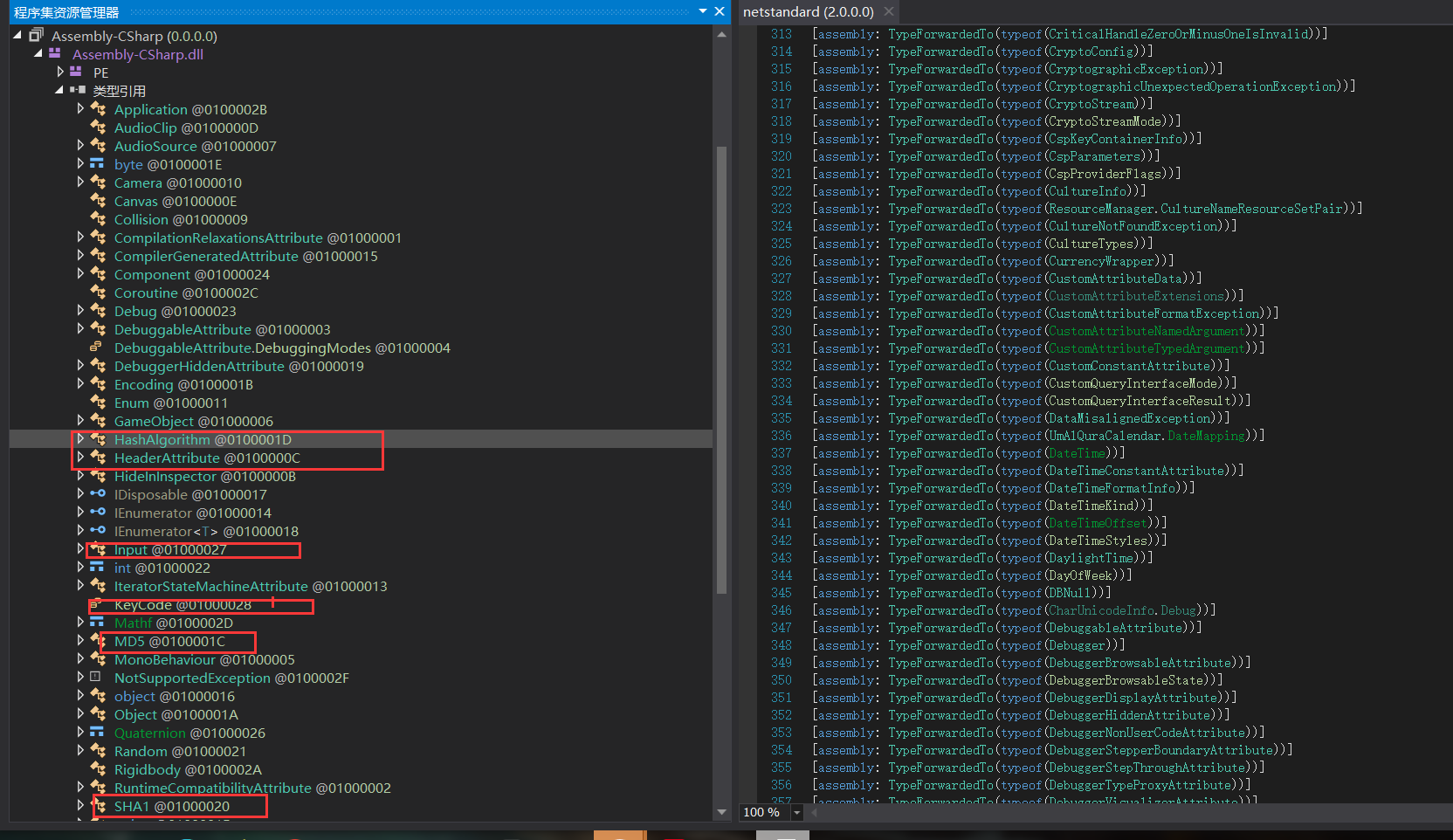Click the Assembly-CSharp.dll module icon
This screenshot has width=1453, height=840.
55,54
